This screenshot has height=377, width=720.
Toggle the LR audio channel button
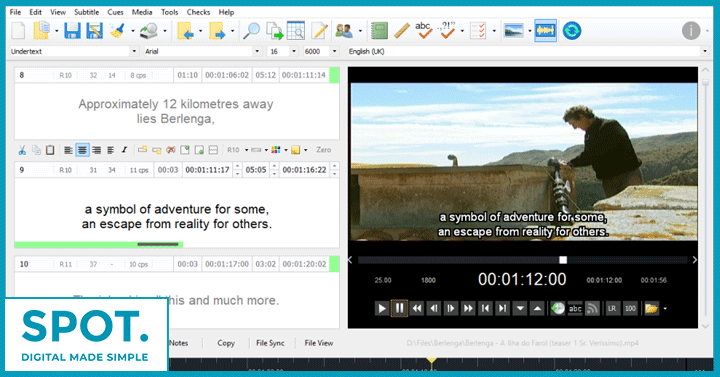click(x=612, y=309)
